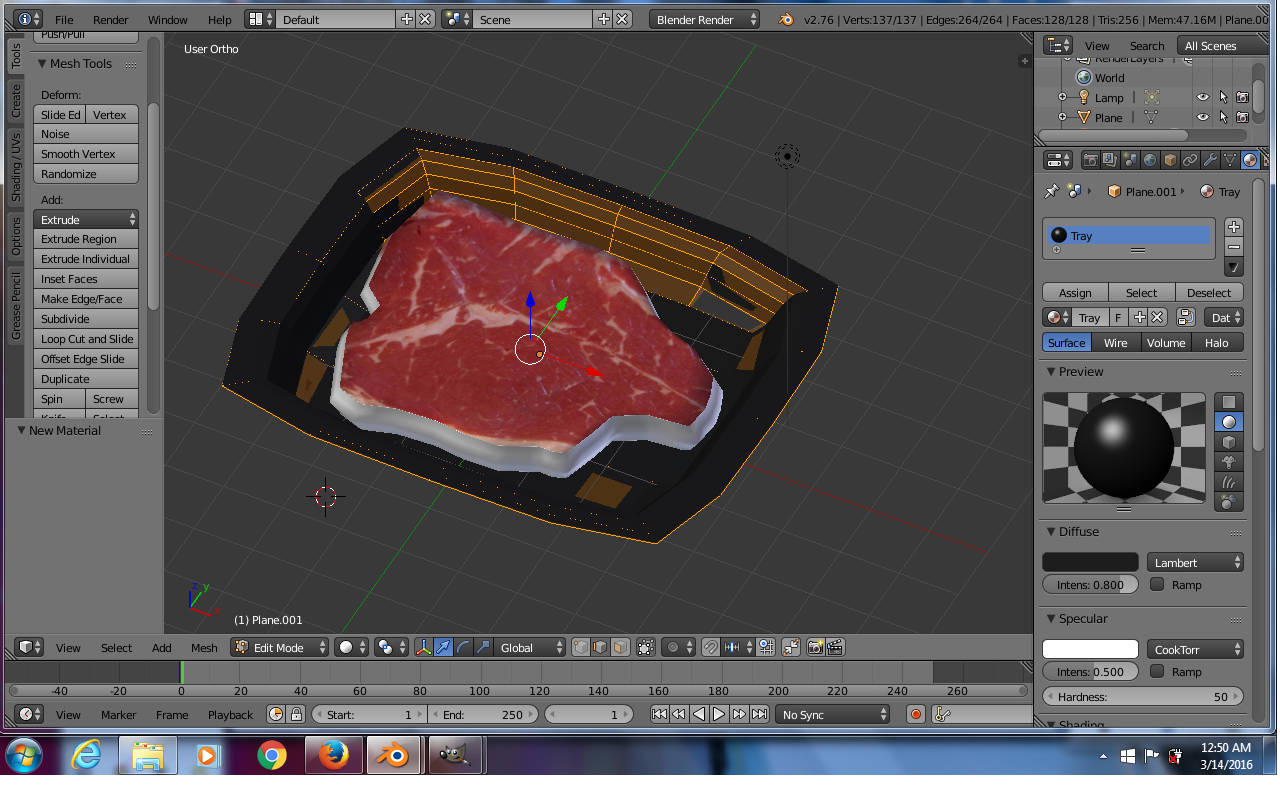
Task: Click the OpenGL render image camera icon
Action: (815, 648)
